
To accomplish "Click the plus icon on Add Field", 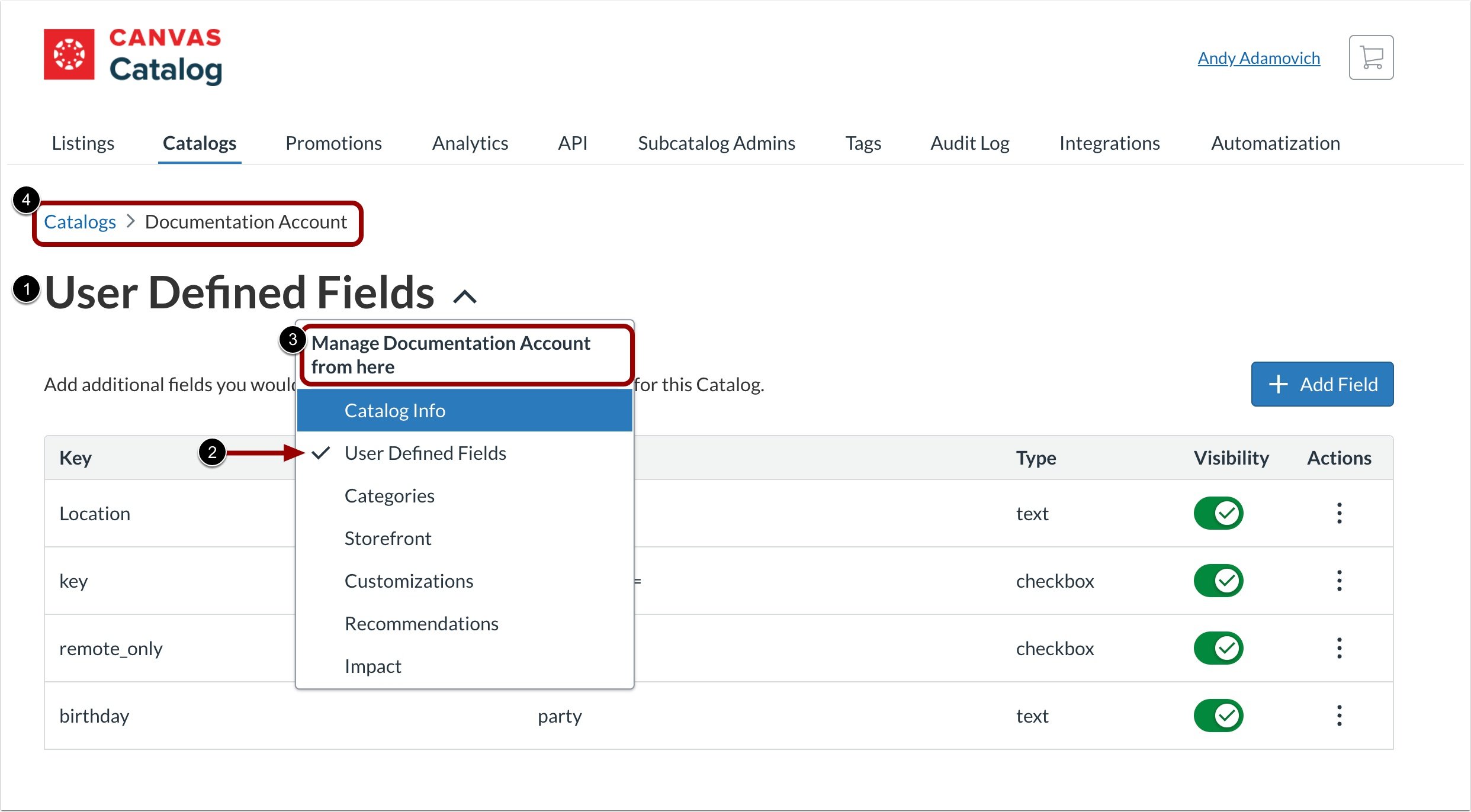I will coord(1279,384).
